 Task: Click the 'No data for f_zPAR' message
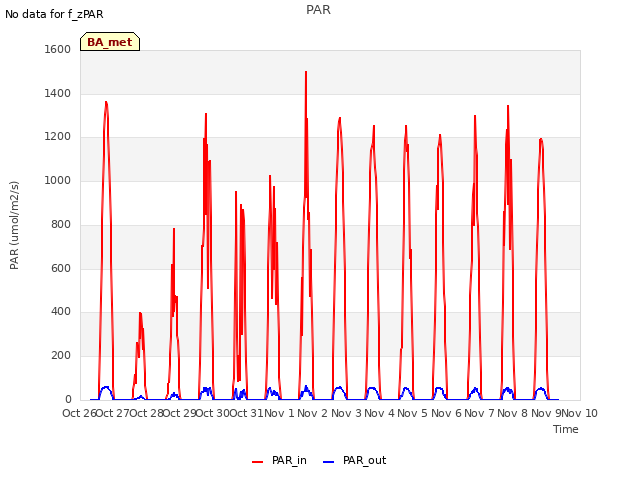[x=54, y=14]
